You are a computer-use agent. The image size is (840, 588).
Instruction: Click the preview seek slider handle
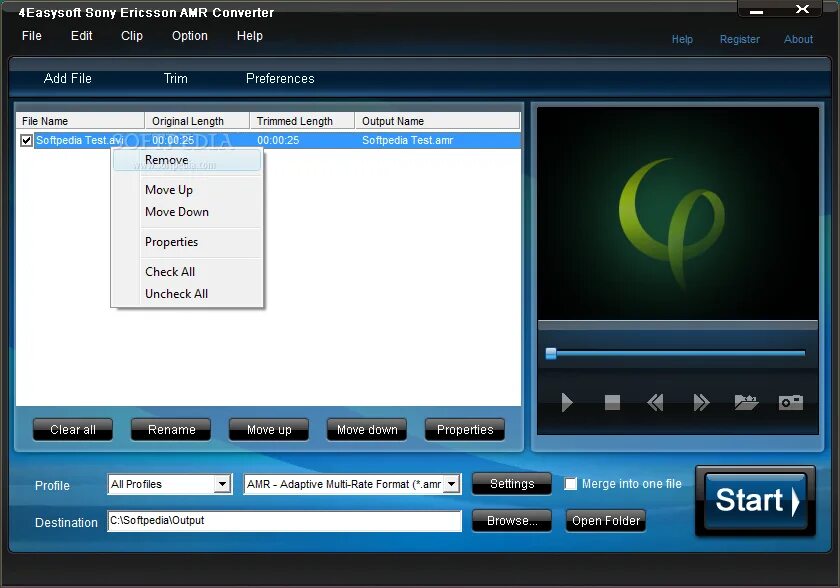click(x=551, y=353)
